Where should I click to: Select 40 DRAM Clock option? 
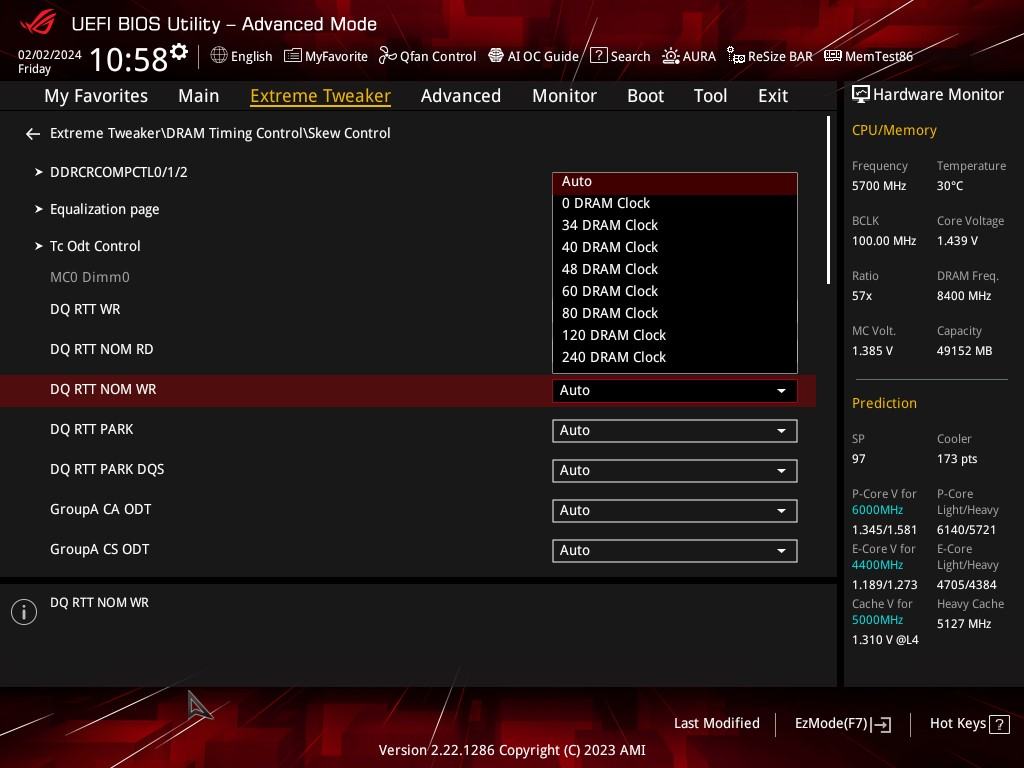(675, 248)
